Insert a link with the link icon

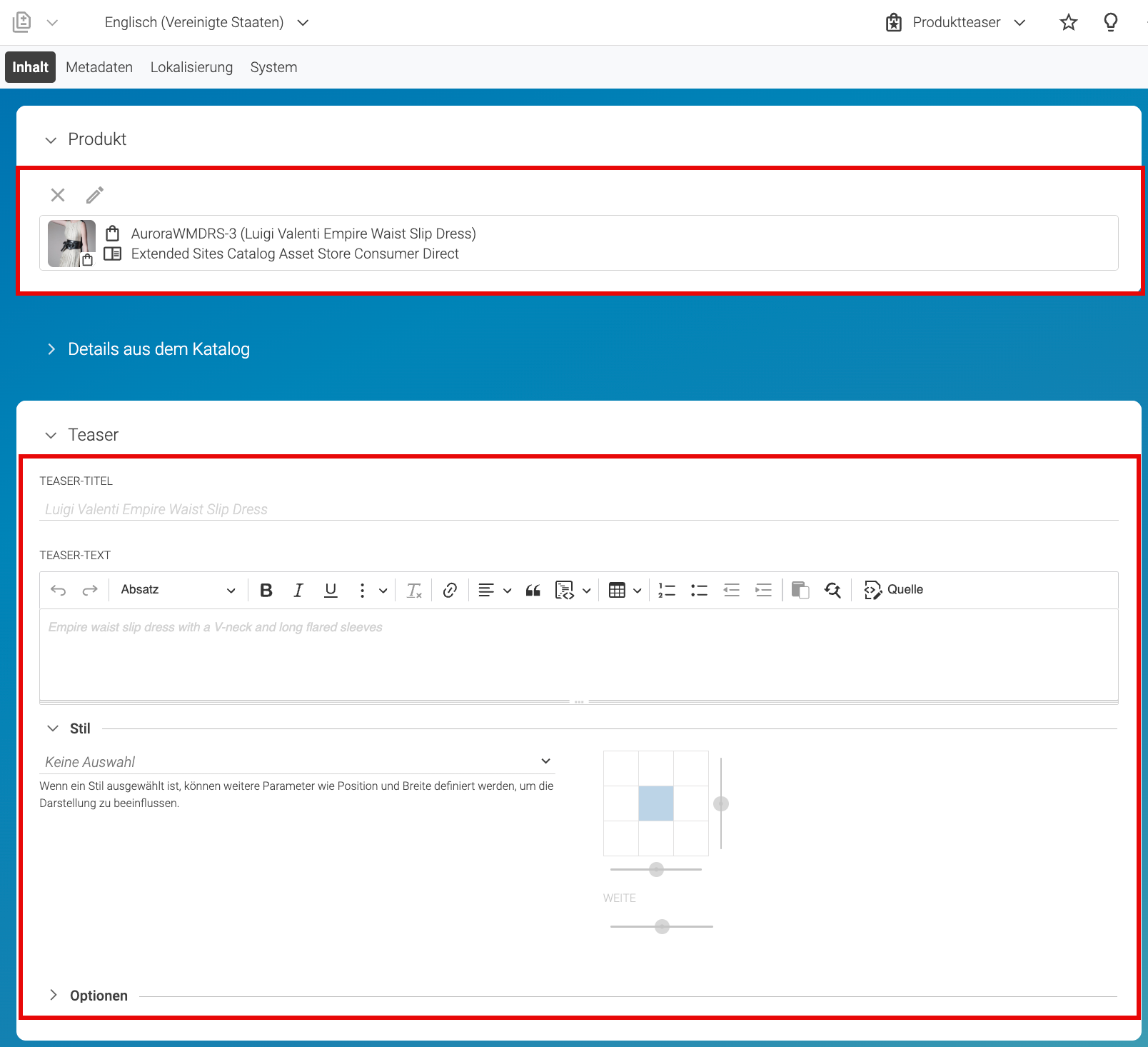point(450,590)
